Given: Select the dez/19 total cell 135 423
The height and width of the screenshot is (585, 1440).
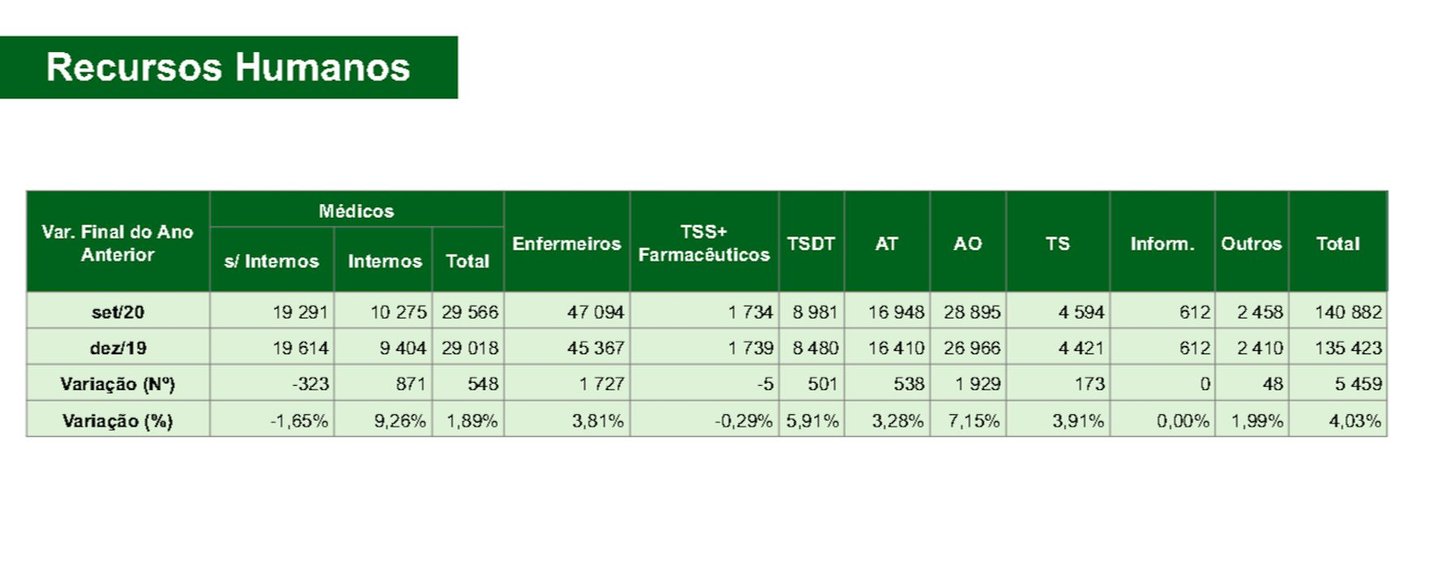Looking at the screenshot, I should click(x=1338, y=348).
